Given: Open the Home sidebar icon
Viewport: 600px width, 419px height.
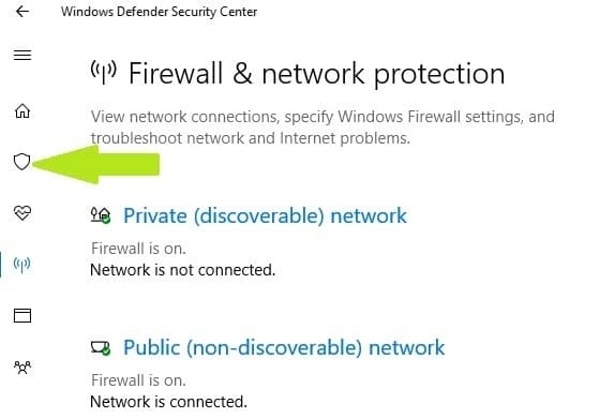Looking at the screenshot, I should (22, 110).
